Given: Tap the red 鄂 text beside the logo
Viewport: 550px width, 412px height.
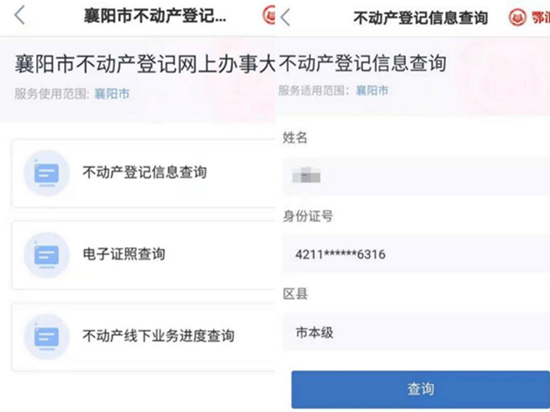Looking at the screenshot, I should (x=540, y=18).
